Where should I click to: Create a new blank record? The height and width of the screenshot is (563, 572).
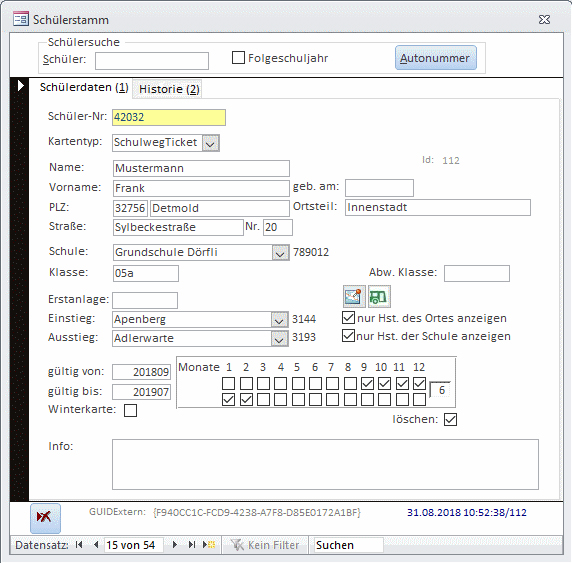click(209, 545)
